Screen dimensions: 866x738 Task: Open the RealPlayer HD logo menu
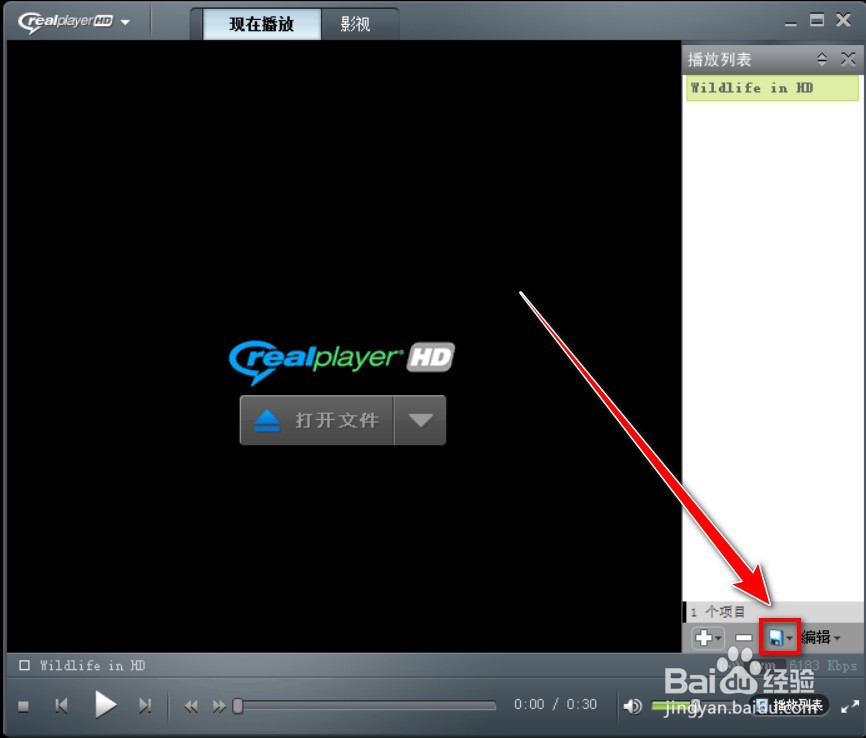click(73, 22)
